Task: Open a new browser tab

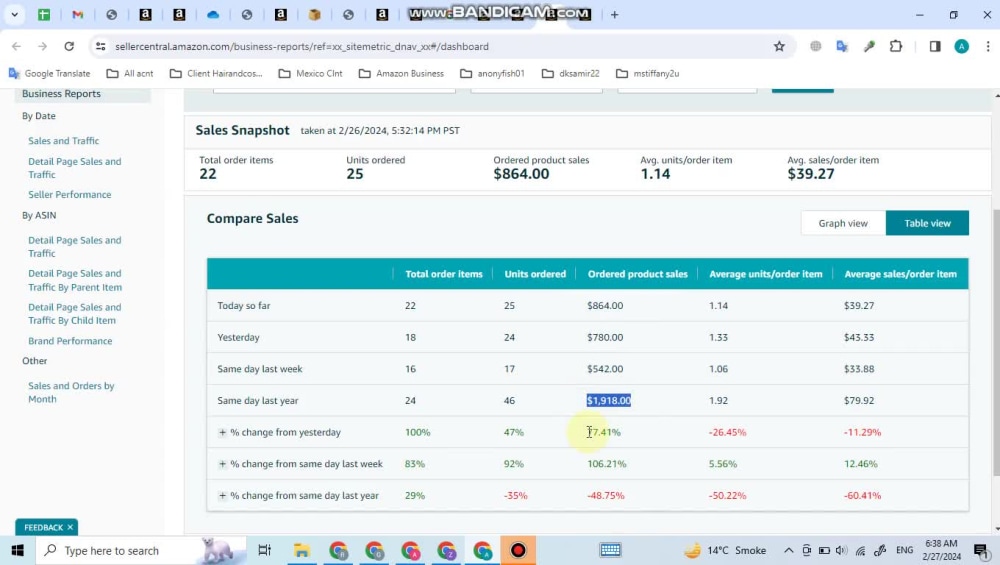Action: (x=614, y=15)
